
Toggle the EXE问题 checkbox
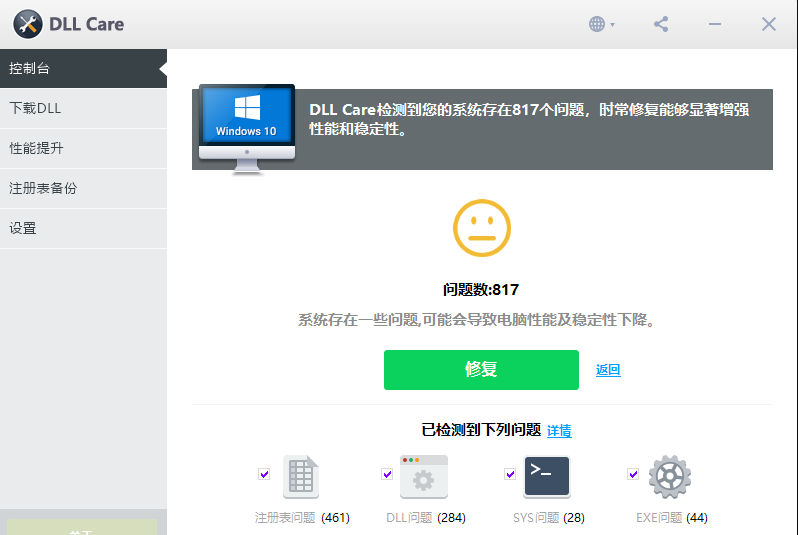pos(633,474)
